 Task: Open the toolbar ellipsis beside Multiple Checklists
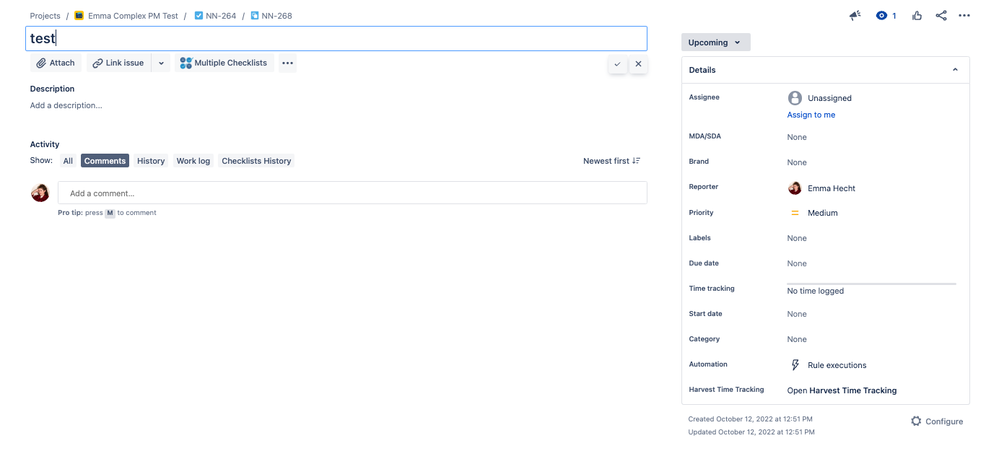click(287, 63)
